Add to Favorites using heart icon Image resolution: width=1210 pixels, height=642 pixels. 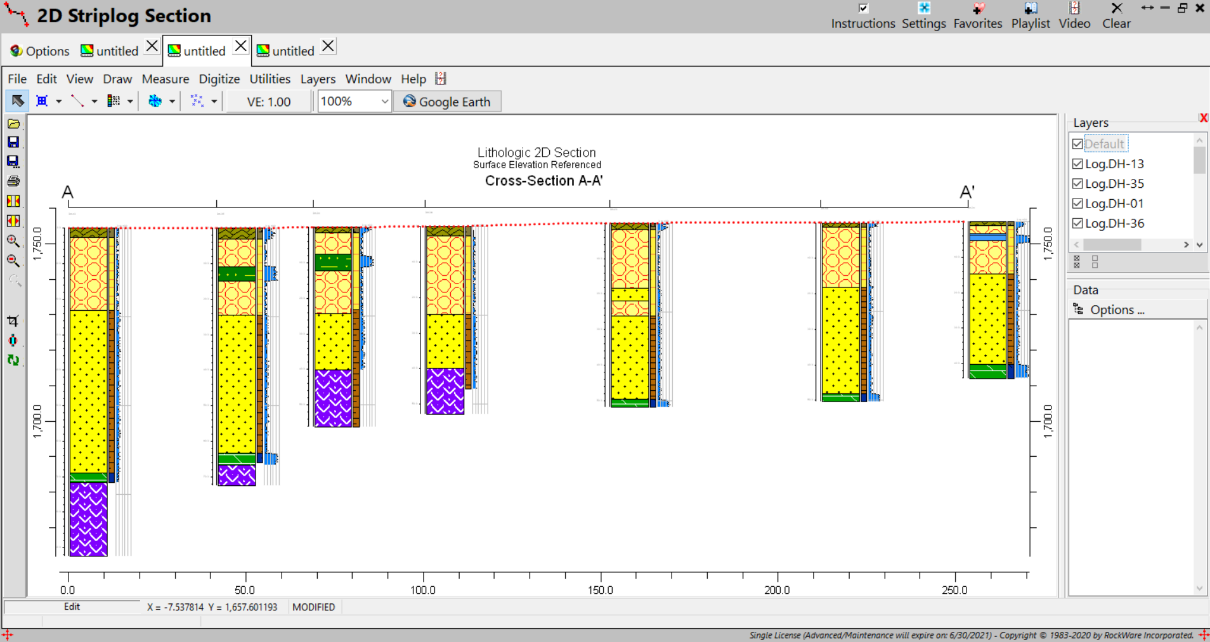click(x=977, y=15)
